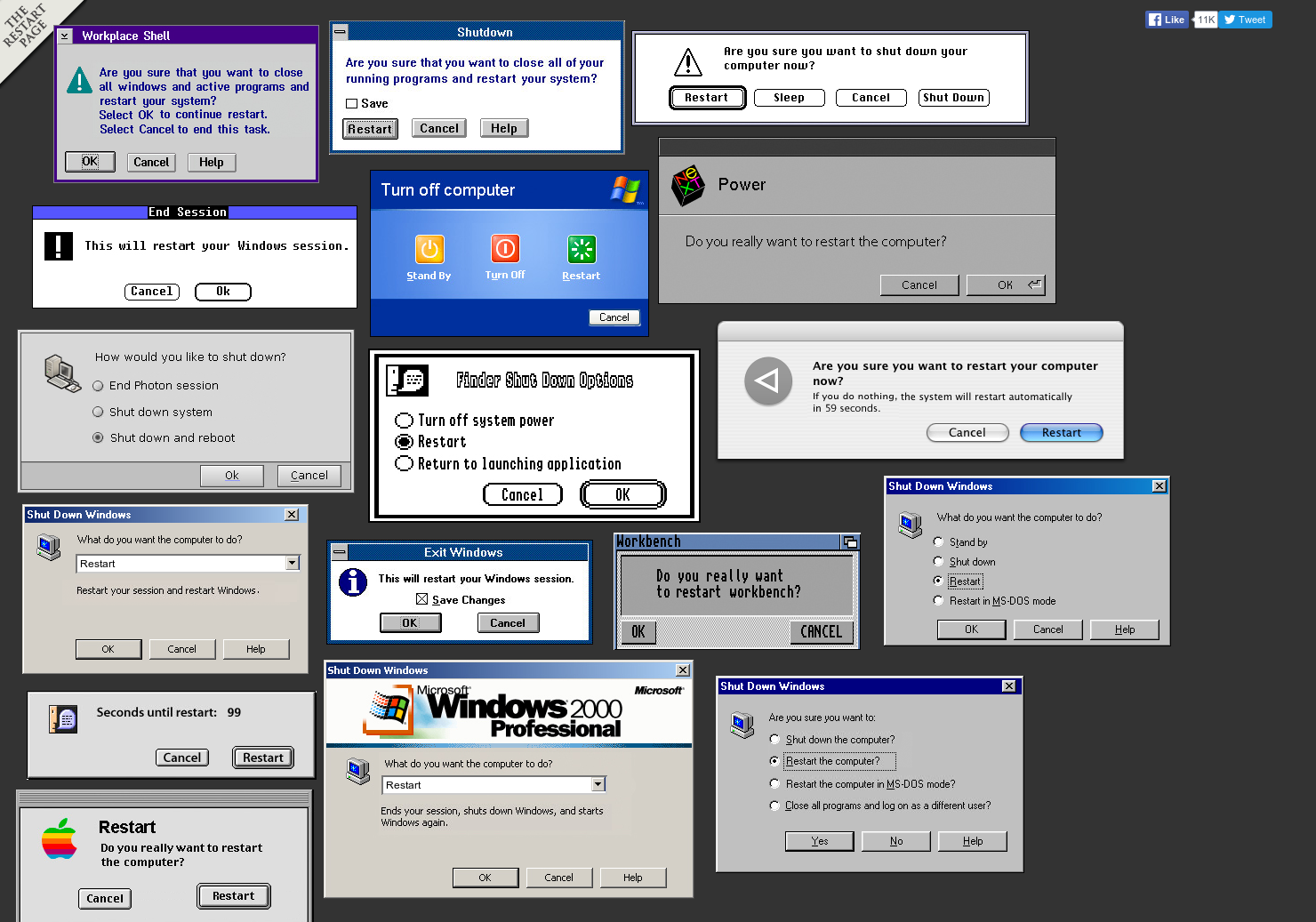Open the Restart dropdown in gray Shut Down Windows
Image resolution: width=1316 pixels, height=922 pixels.
[293, 563]
